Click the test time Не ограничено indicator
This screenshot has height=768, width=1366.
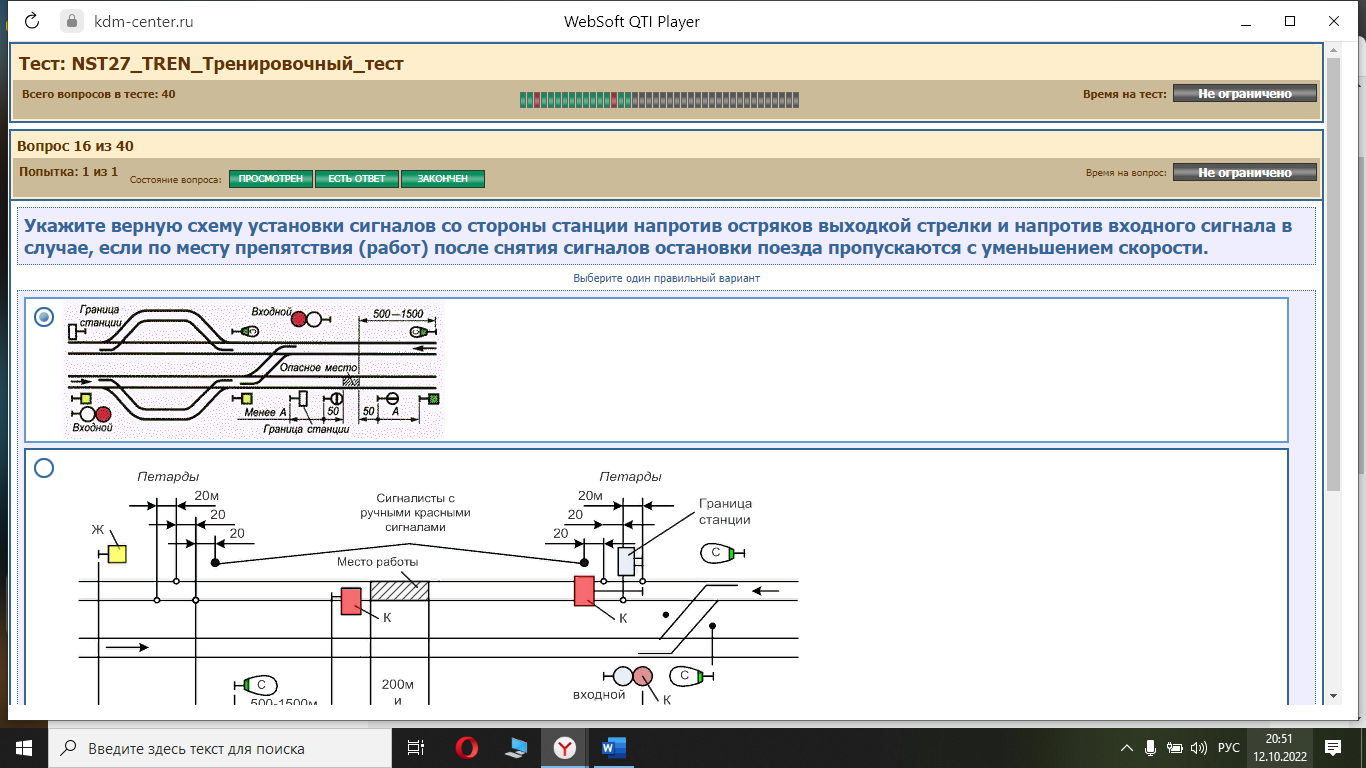[x=1245, y=94]
